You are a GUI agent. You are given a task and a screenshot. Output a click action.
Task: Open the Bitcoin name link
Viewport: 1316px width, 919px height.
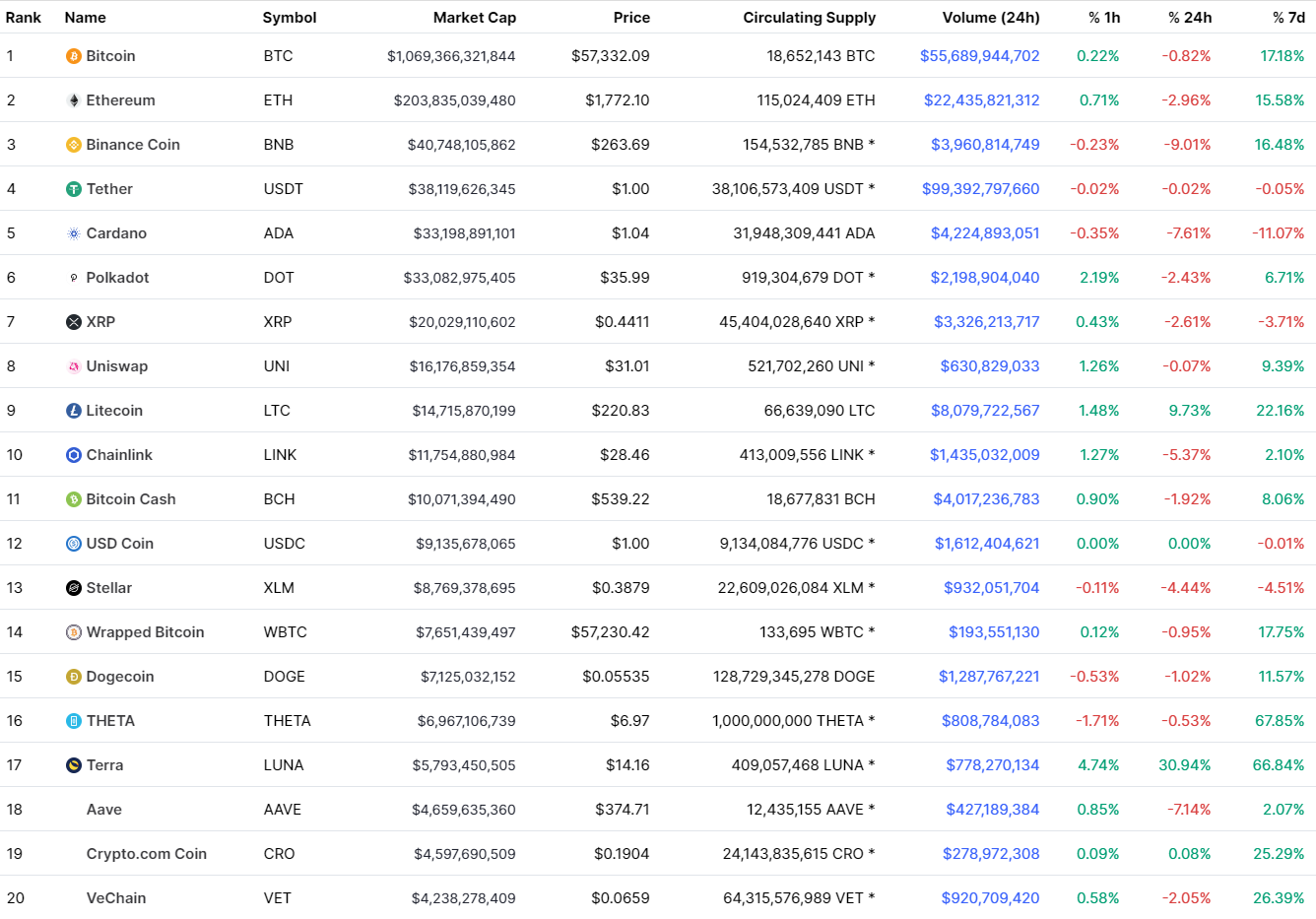tap(110, 56)
